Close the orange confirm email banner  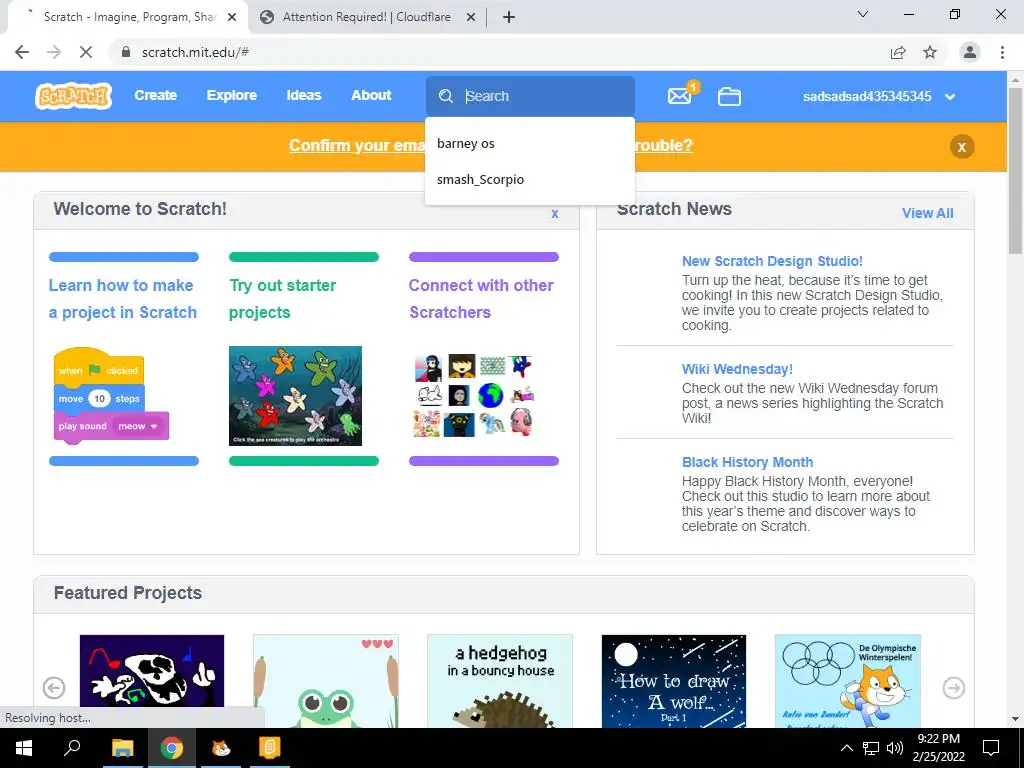pos(961,147)
